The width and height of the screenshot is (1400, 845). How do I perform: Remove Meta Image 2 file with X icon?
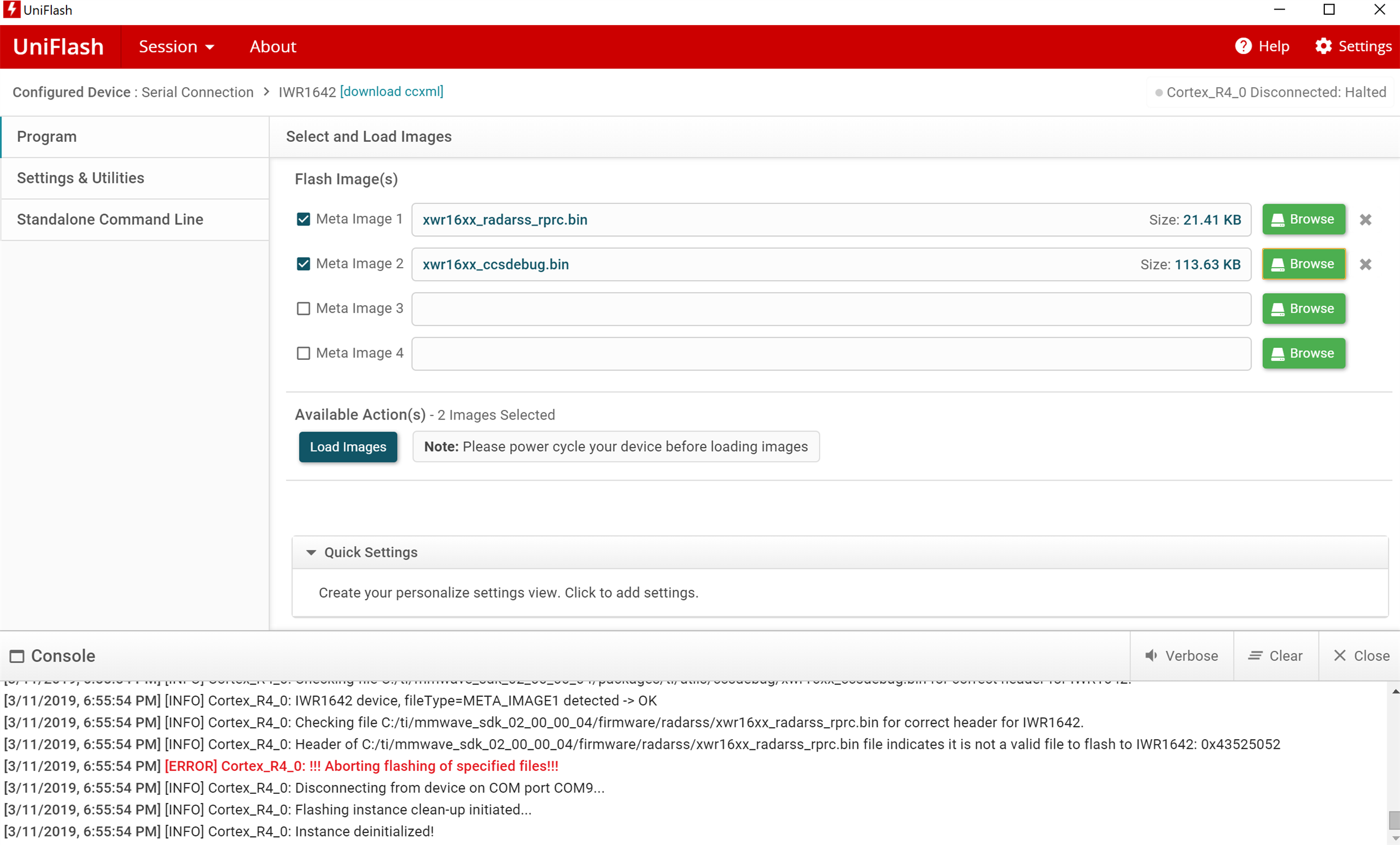(1365, 264)
